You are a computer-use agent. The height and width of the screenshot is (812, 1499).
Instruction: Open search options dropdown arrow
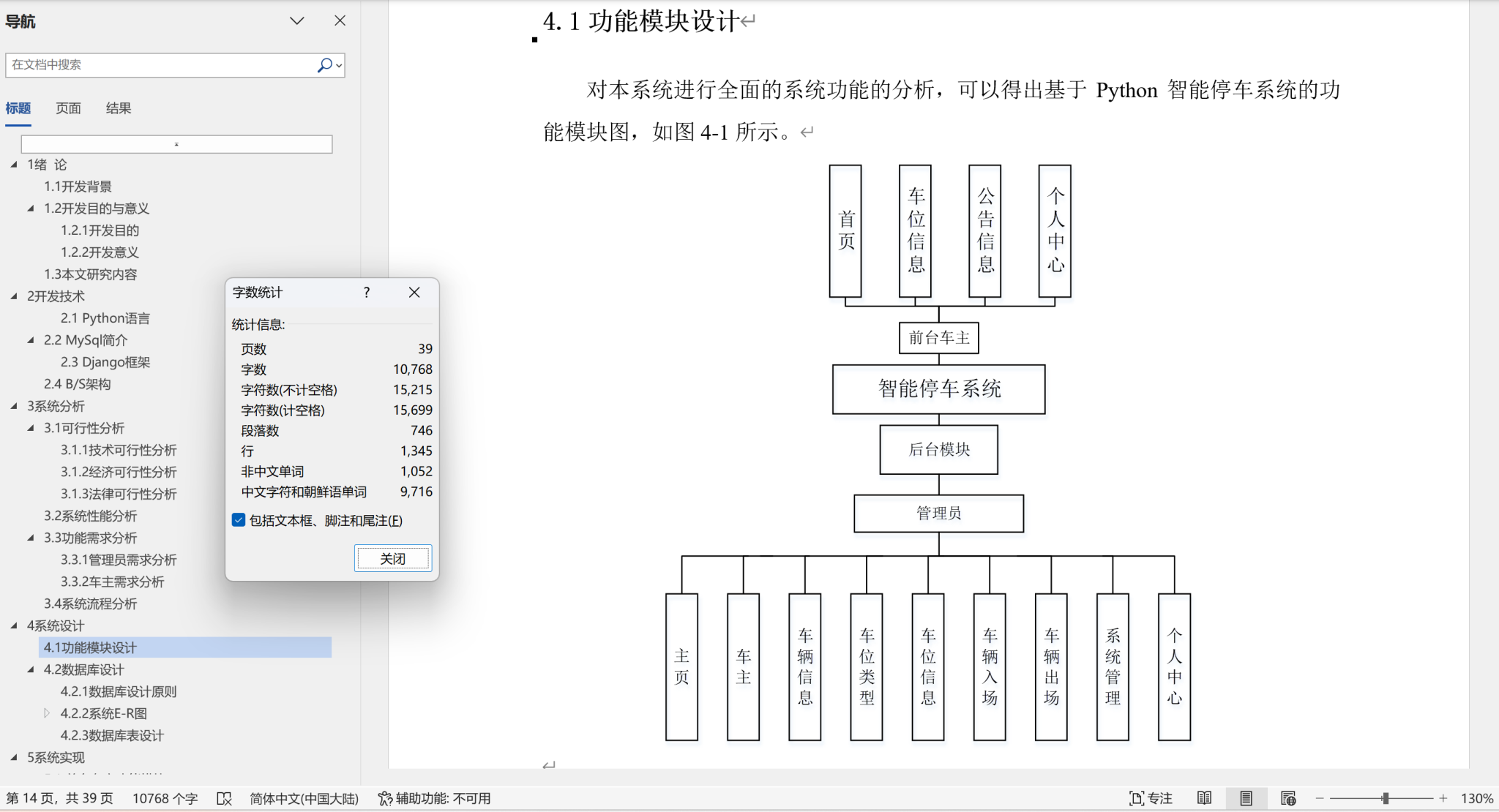(338, 65)
